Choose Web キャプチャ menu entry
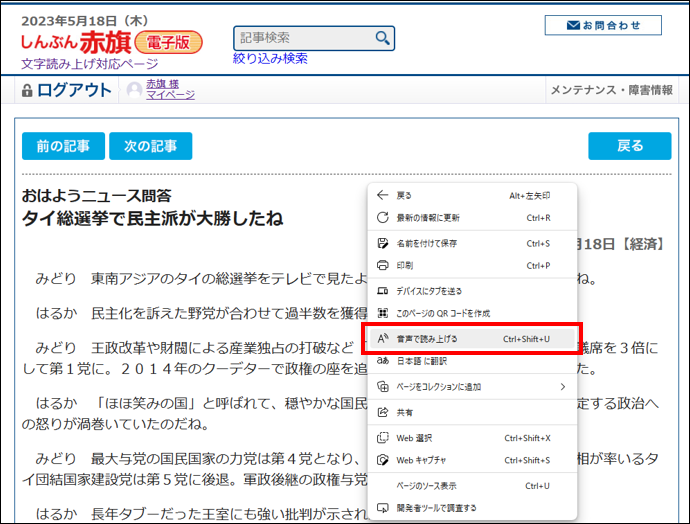Screen dimensions: 690x524 pos(472,460)
